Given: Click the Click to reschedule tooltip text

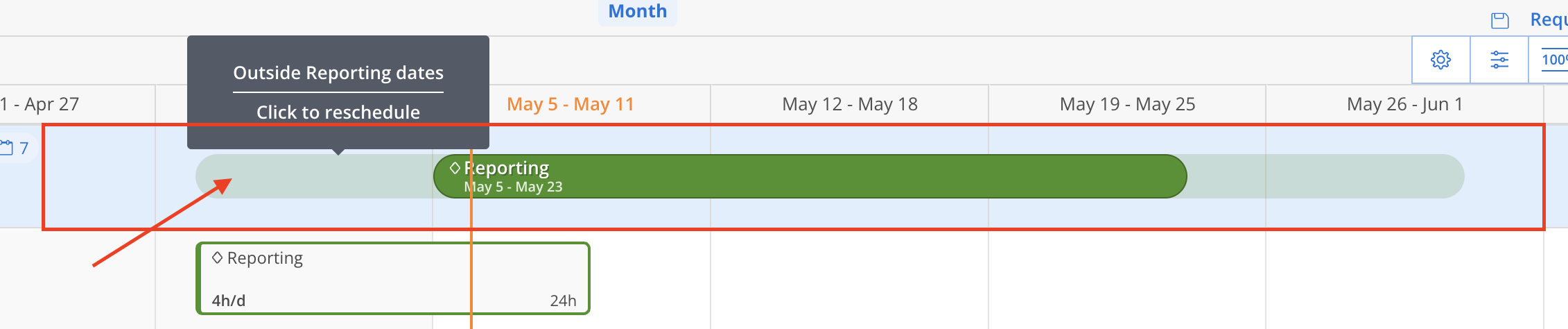Looking at the screenshot, I should coord(338,112).
